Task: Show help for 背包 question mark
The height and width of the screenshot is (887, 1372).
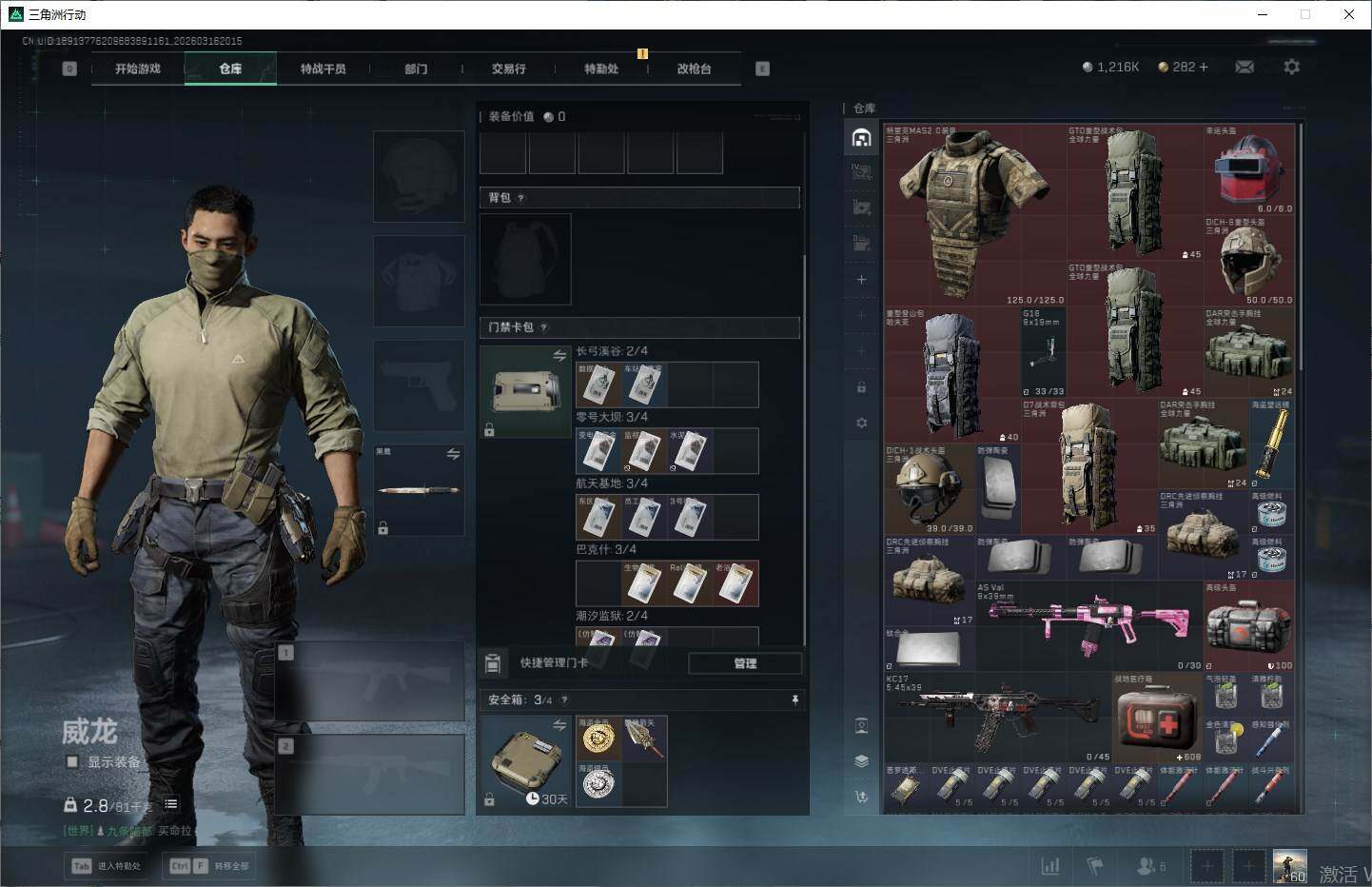Action: tap(520, 198)
